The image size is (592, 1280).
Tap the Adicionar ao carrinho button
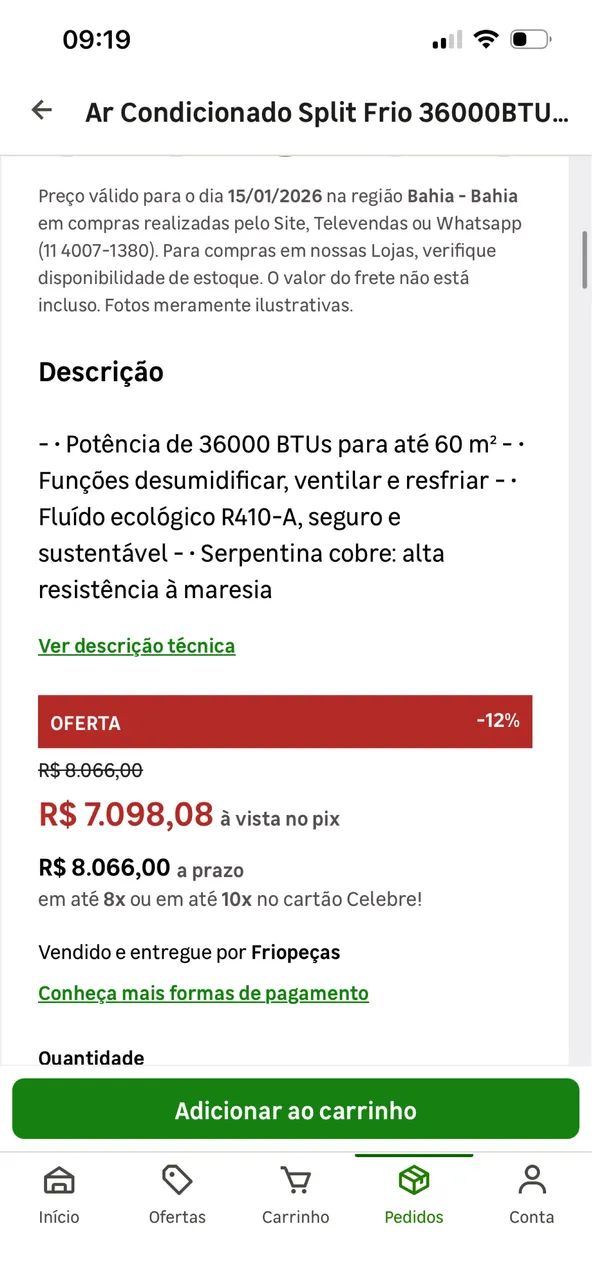296,1109
